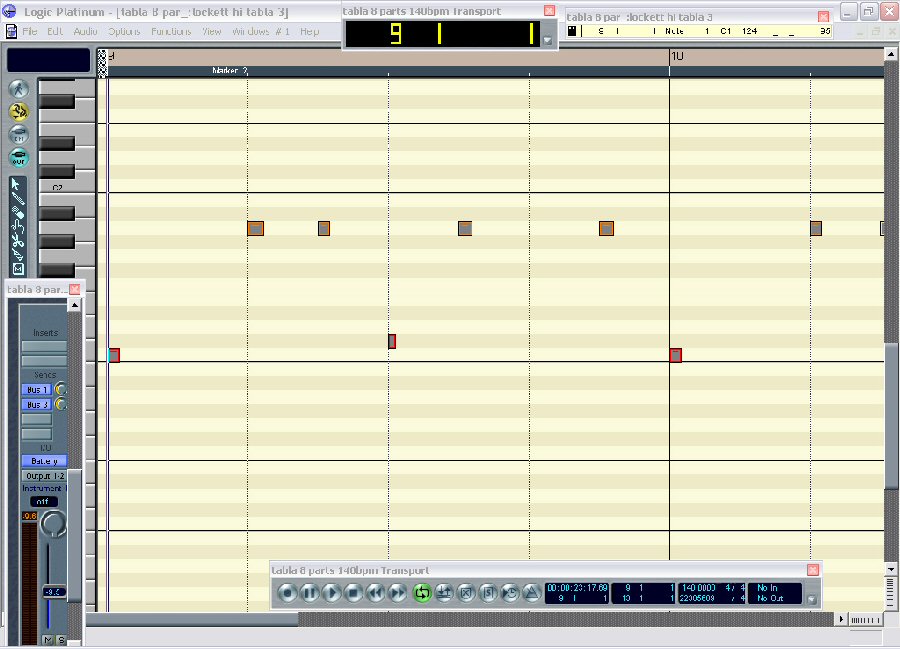This screenshot has height=649, width=900.
Task: Select the Pencil tool
Action: click(x=18, y=199)
